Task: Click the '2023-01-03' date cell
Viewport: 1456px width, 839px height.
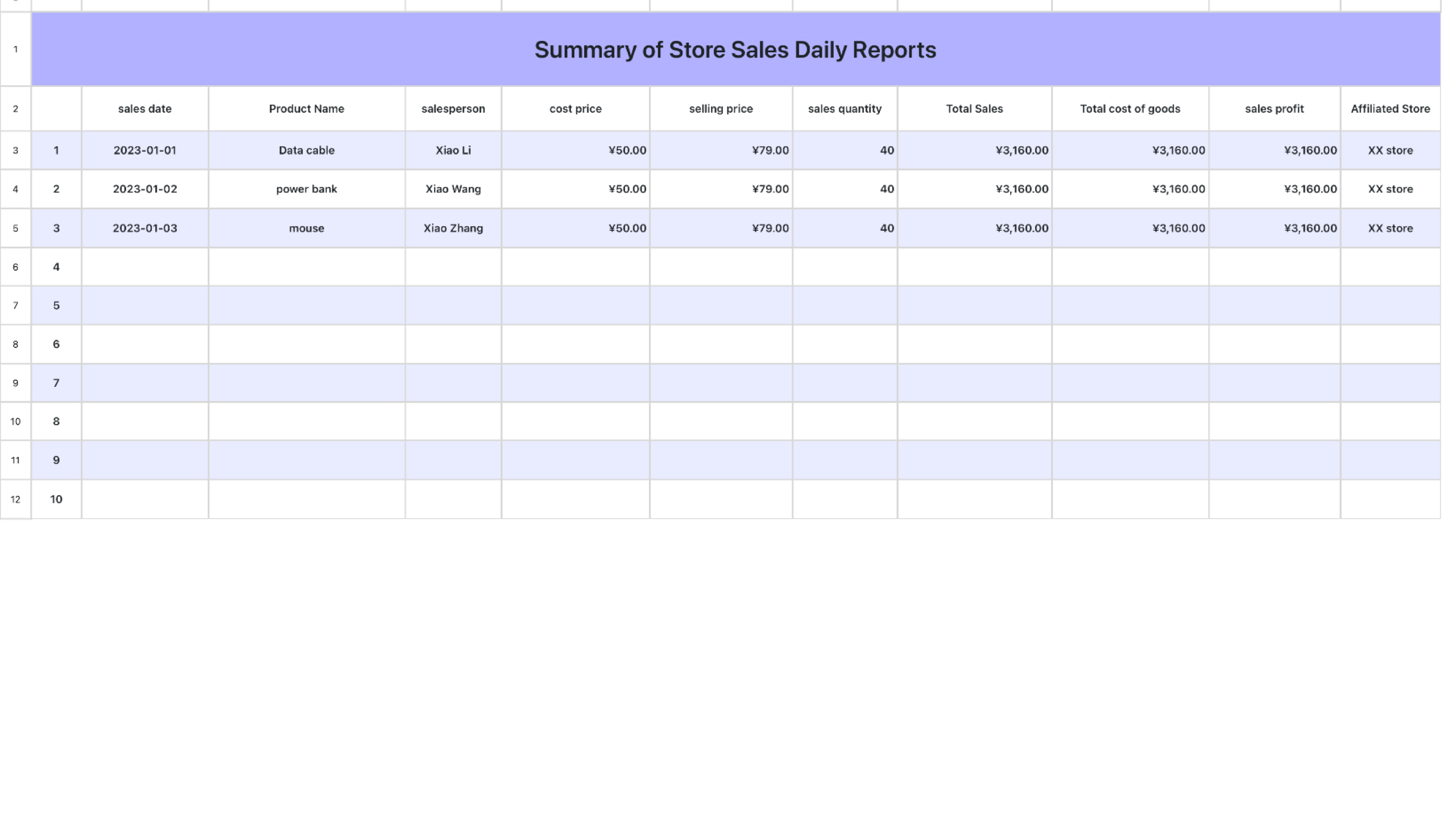Action: (144, 227)
